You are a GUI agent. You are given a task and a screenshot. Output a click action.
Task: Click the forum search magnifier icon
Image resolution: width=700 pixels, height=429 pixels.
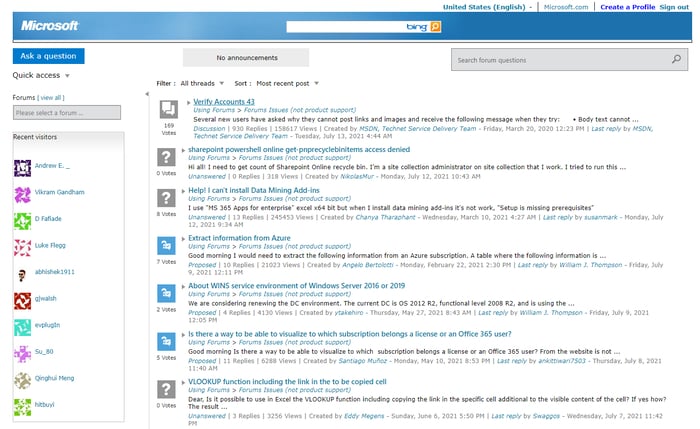click(676, 59)
